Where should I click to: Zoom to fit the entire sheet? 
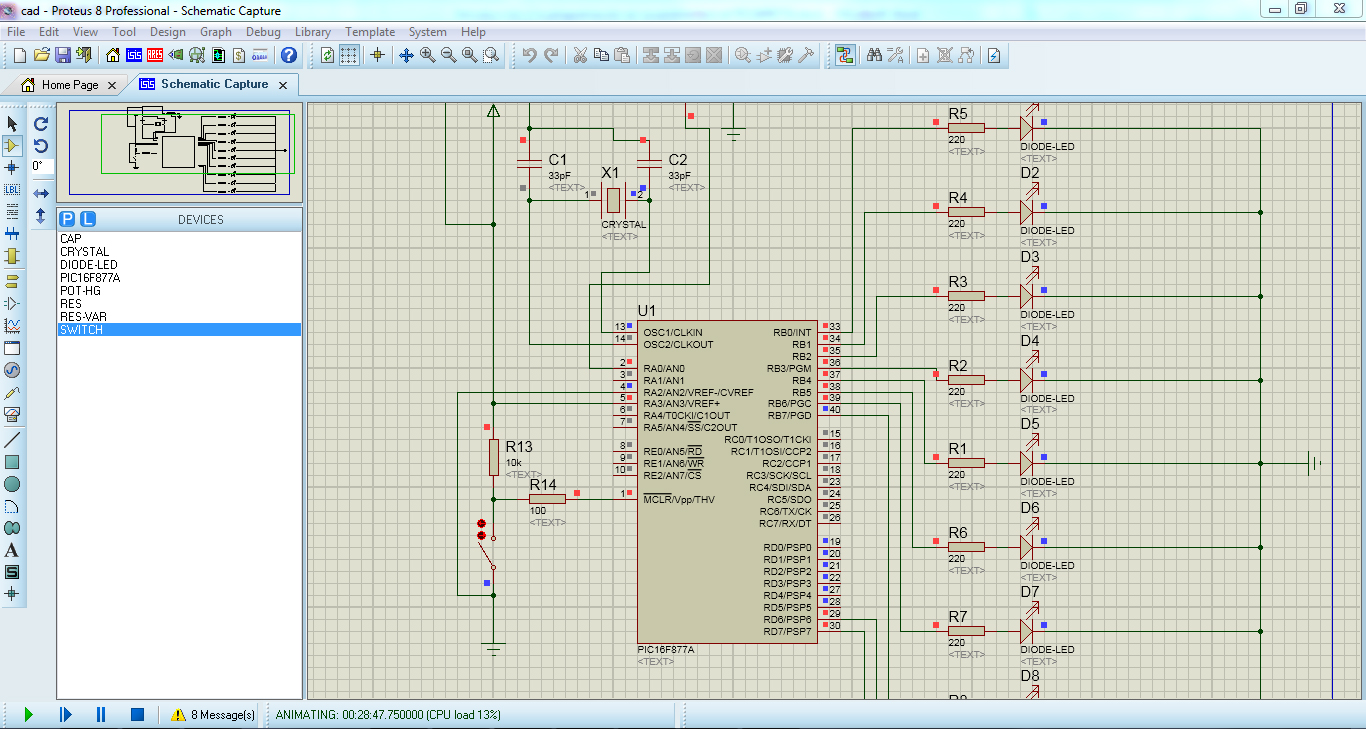click(x=470, y=55)
